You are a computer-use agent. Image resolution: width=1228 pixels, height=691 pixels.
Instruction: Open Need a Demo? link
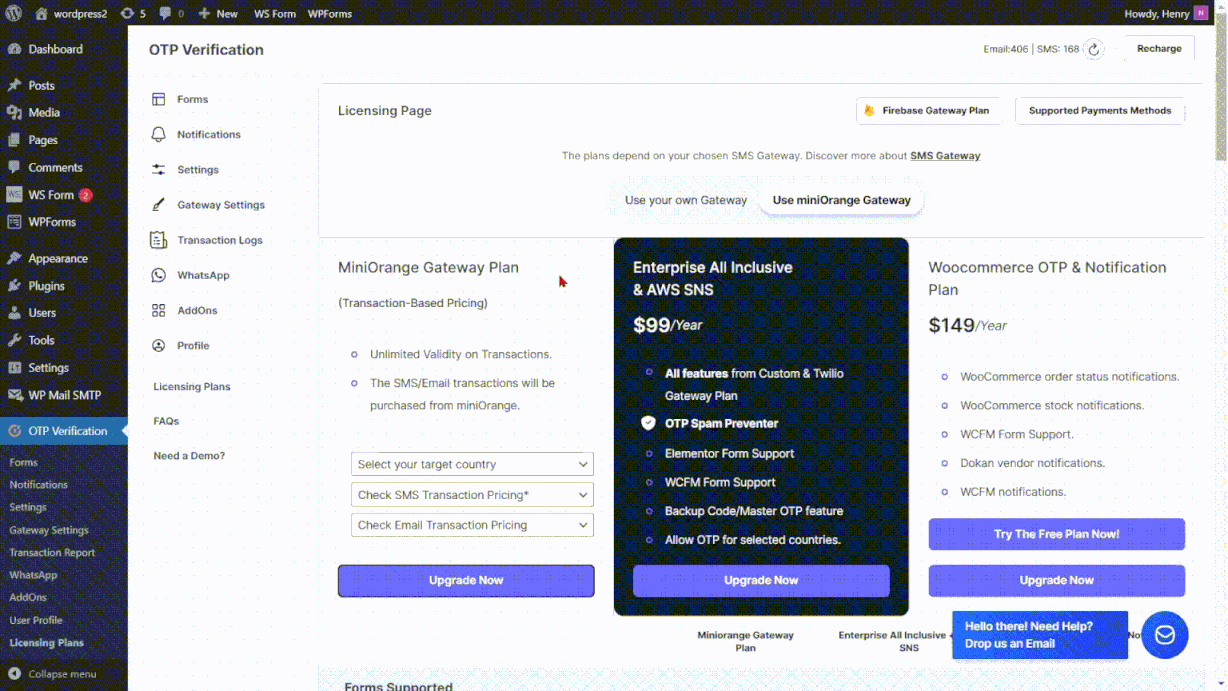189,456
